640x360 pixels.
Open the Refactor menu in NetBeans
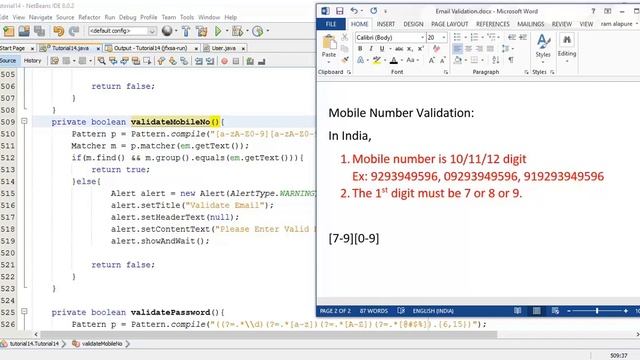[x=89, y=17]
